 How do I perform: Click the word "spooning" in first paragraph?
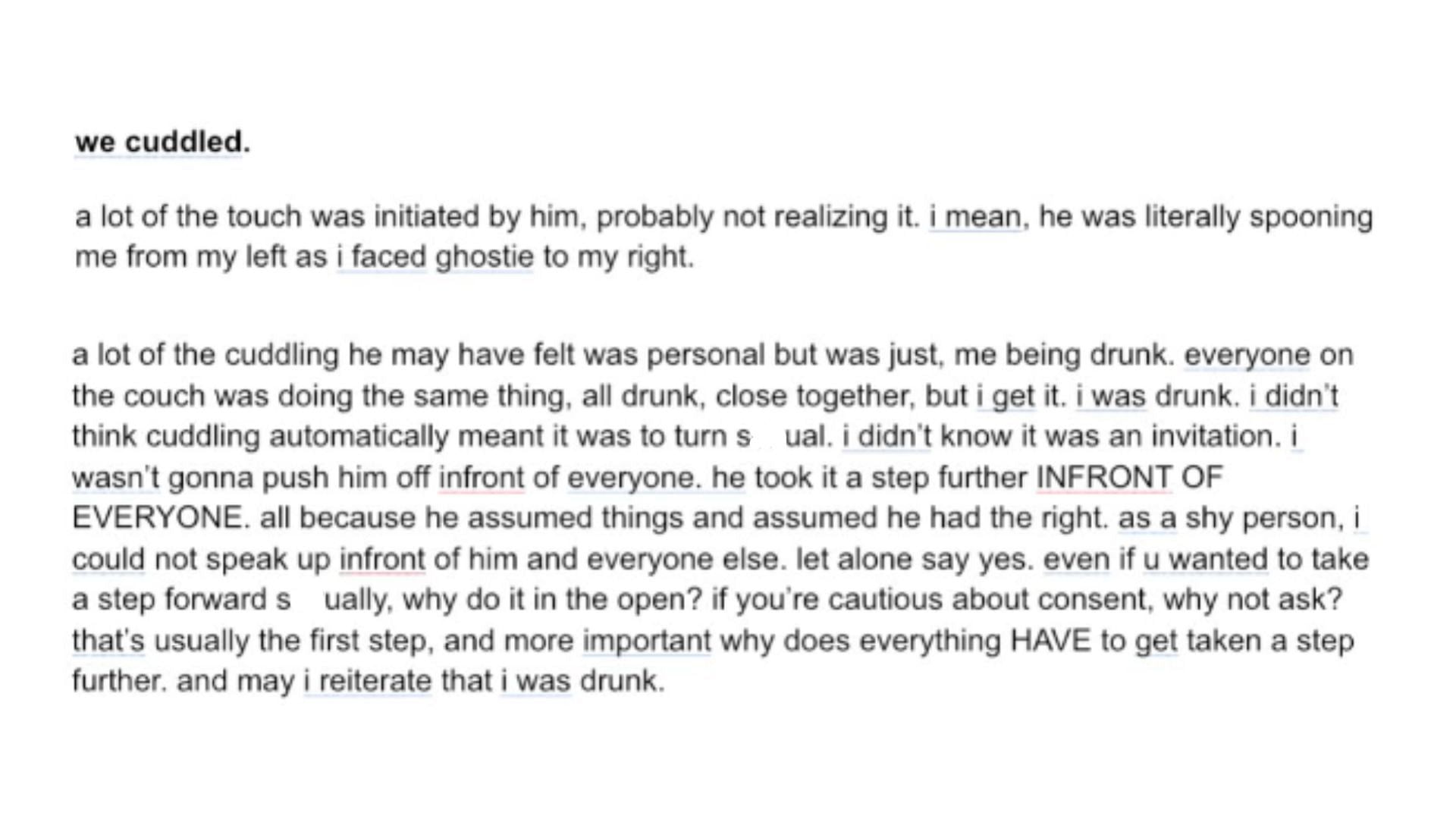1311,218
